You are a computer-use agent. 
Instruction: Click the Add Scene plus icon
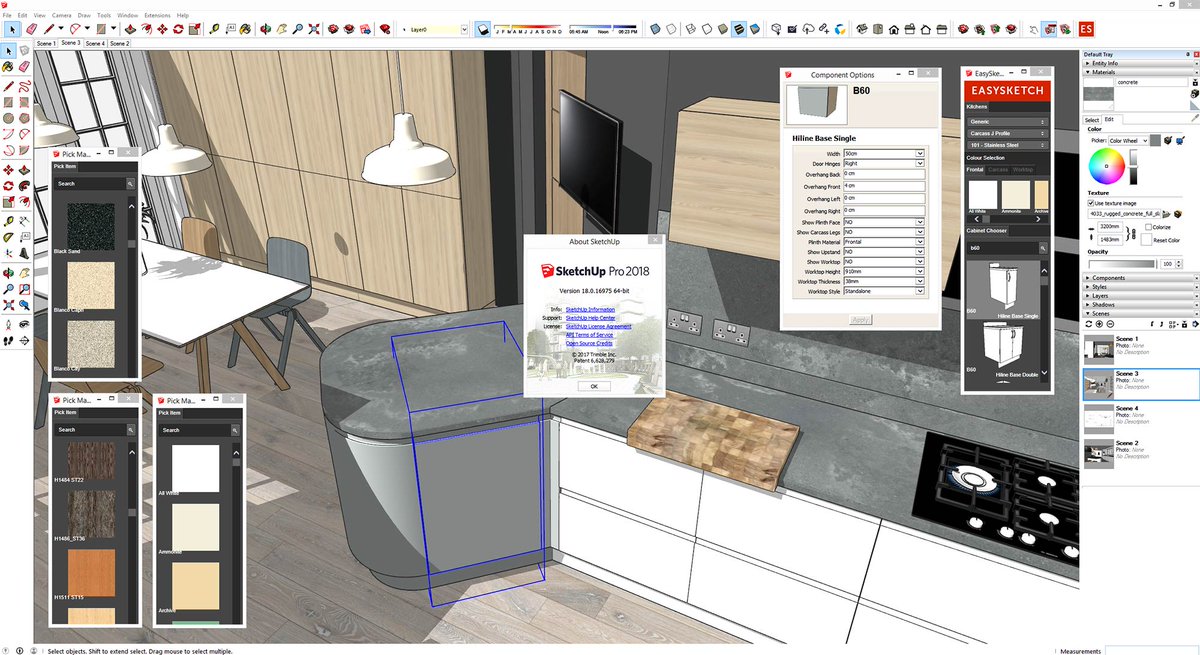1099,323
